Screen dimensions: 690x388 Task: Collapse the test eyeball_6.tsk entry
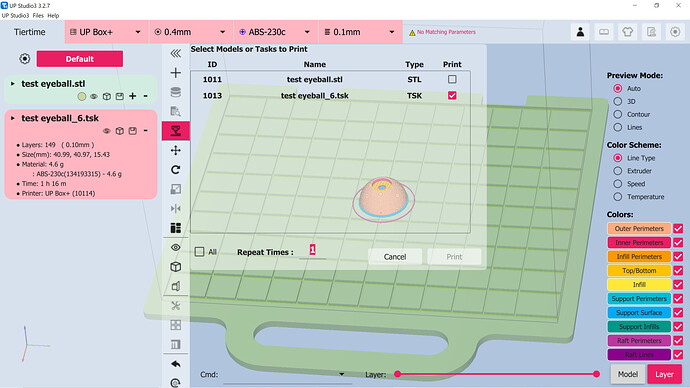13,118
